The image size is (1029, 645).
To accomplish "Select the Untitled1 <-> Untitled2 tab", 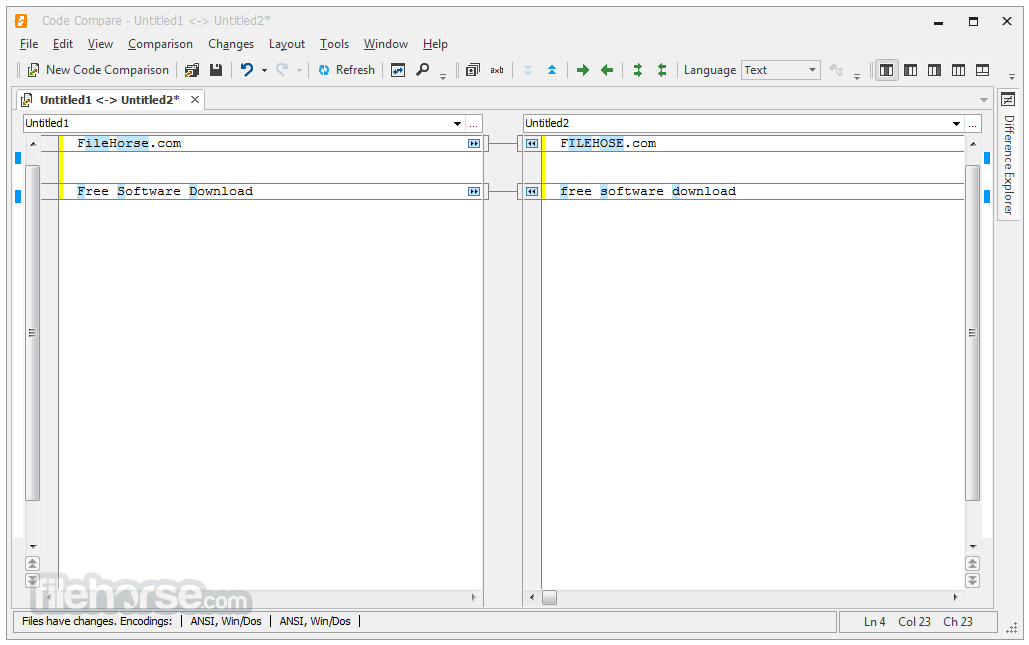I will click(x=109, y=100).
